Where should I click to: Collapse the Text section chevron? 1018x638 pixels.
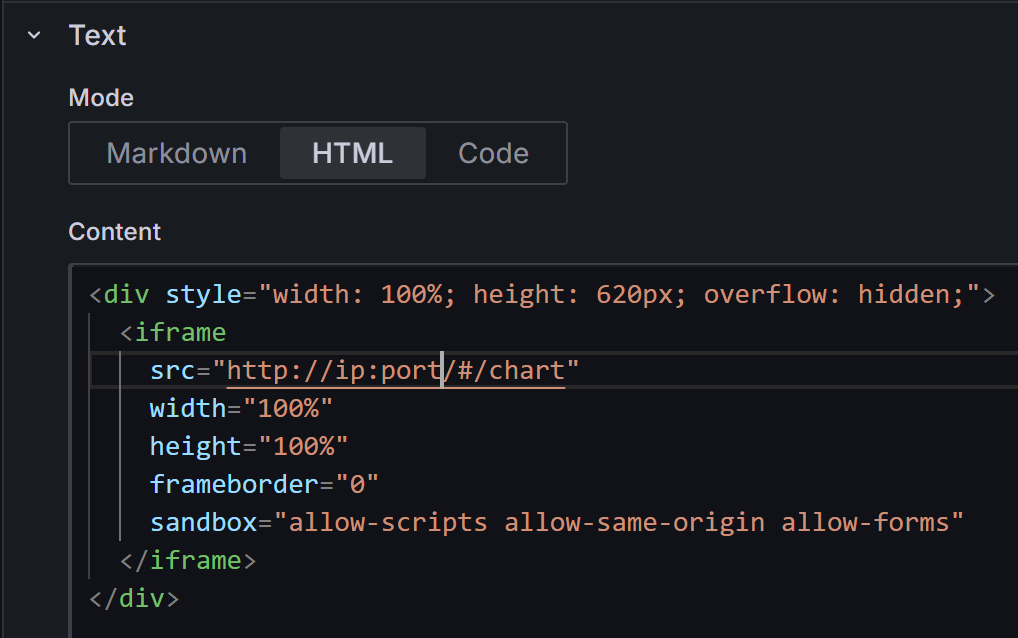pos(35,35)
